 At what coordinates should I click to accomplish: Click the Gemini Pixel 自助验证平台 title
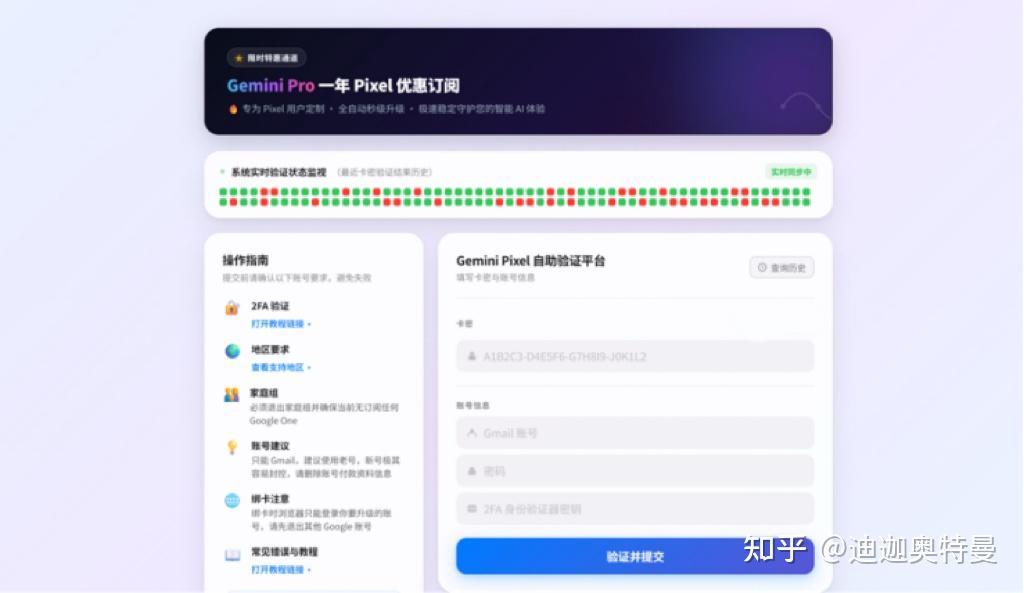click(531, 261)
